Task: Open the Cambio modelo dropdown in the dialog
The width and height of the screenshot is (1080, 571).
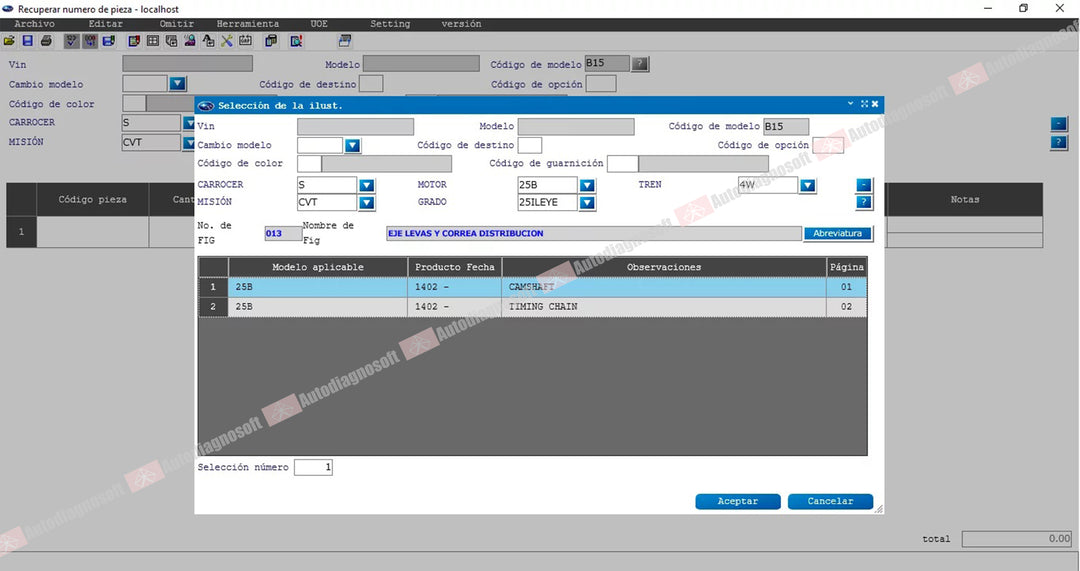Action: (x=353, y=145)
